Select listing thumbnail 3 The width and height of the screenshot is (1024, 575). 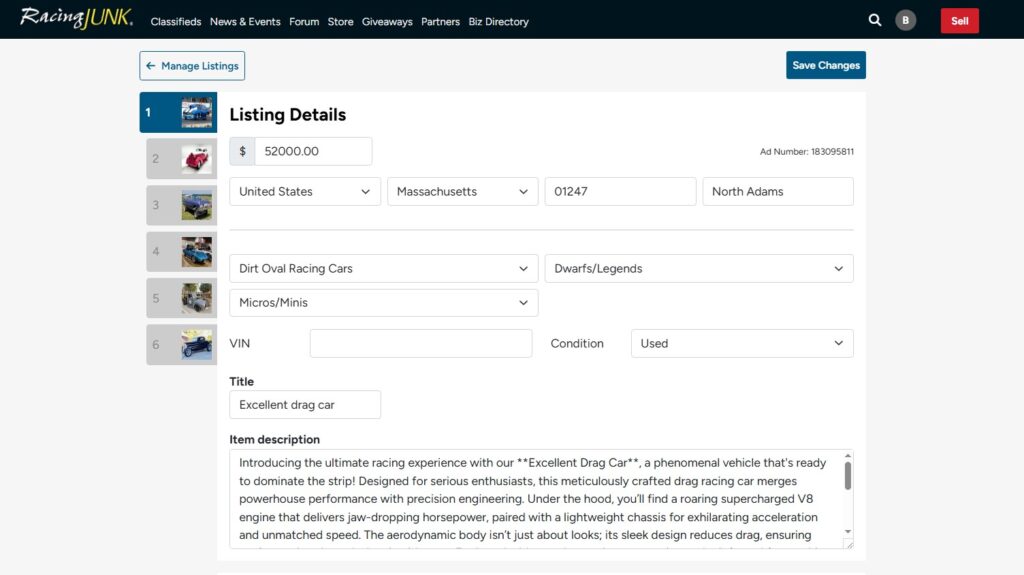click(x=182, y=205)
